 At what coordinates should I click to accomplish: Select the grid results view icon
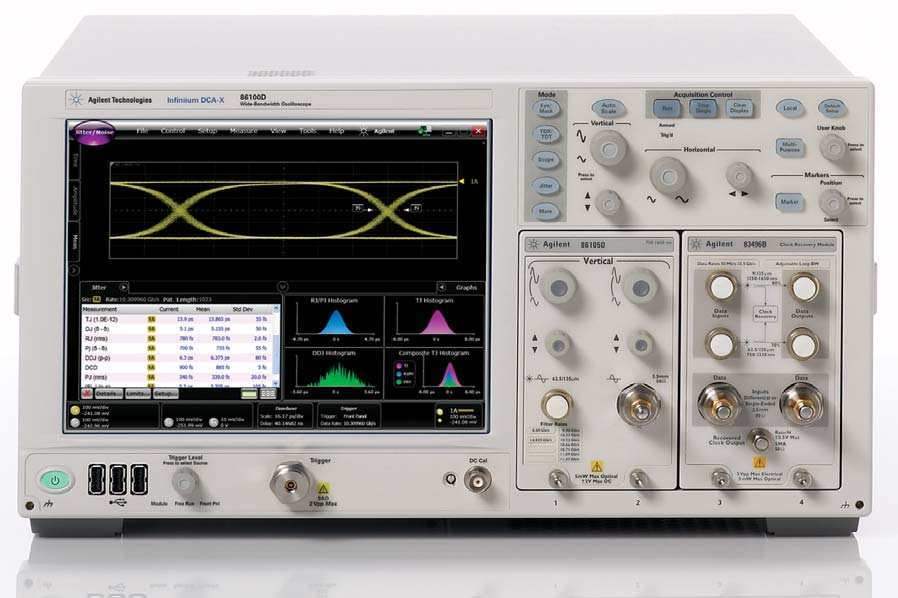268,393
